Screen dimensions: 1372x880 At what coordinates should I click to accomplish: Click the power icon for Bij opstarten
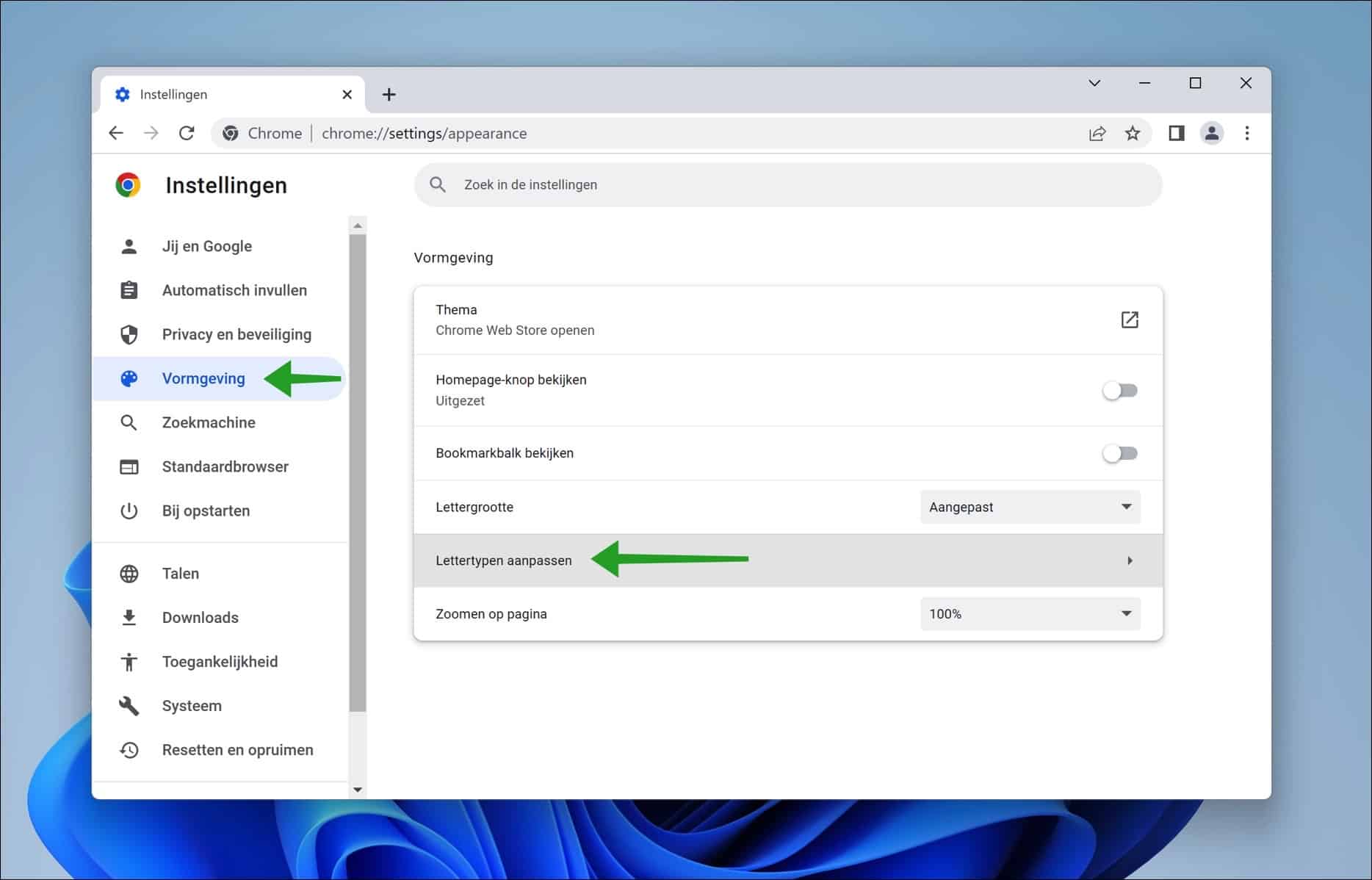coord(129,511)
